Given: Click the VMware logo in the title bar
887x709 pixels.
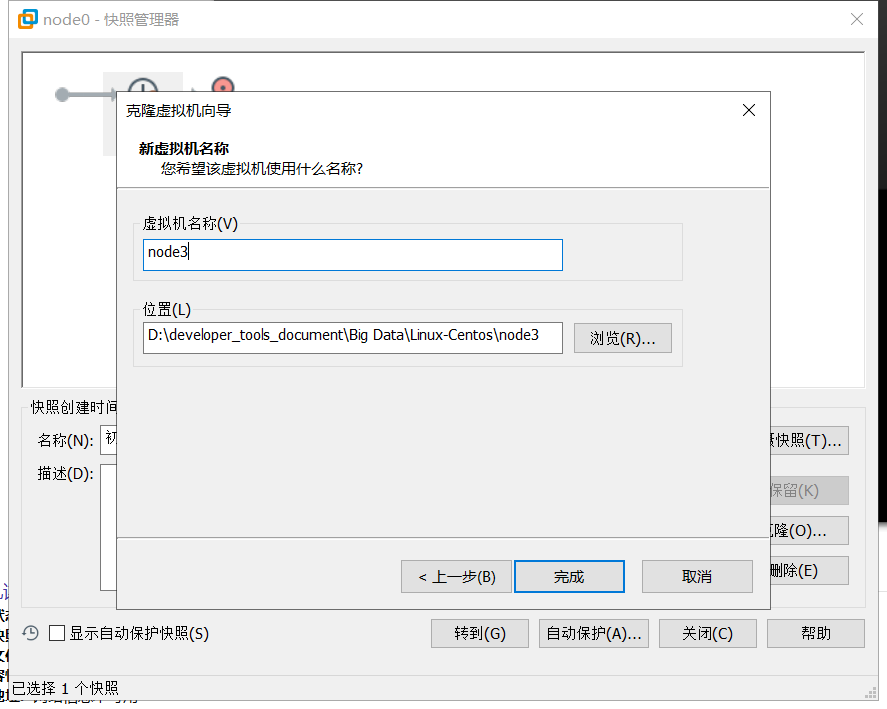Looking at the screenshot, I should click(25, 18).
